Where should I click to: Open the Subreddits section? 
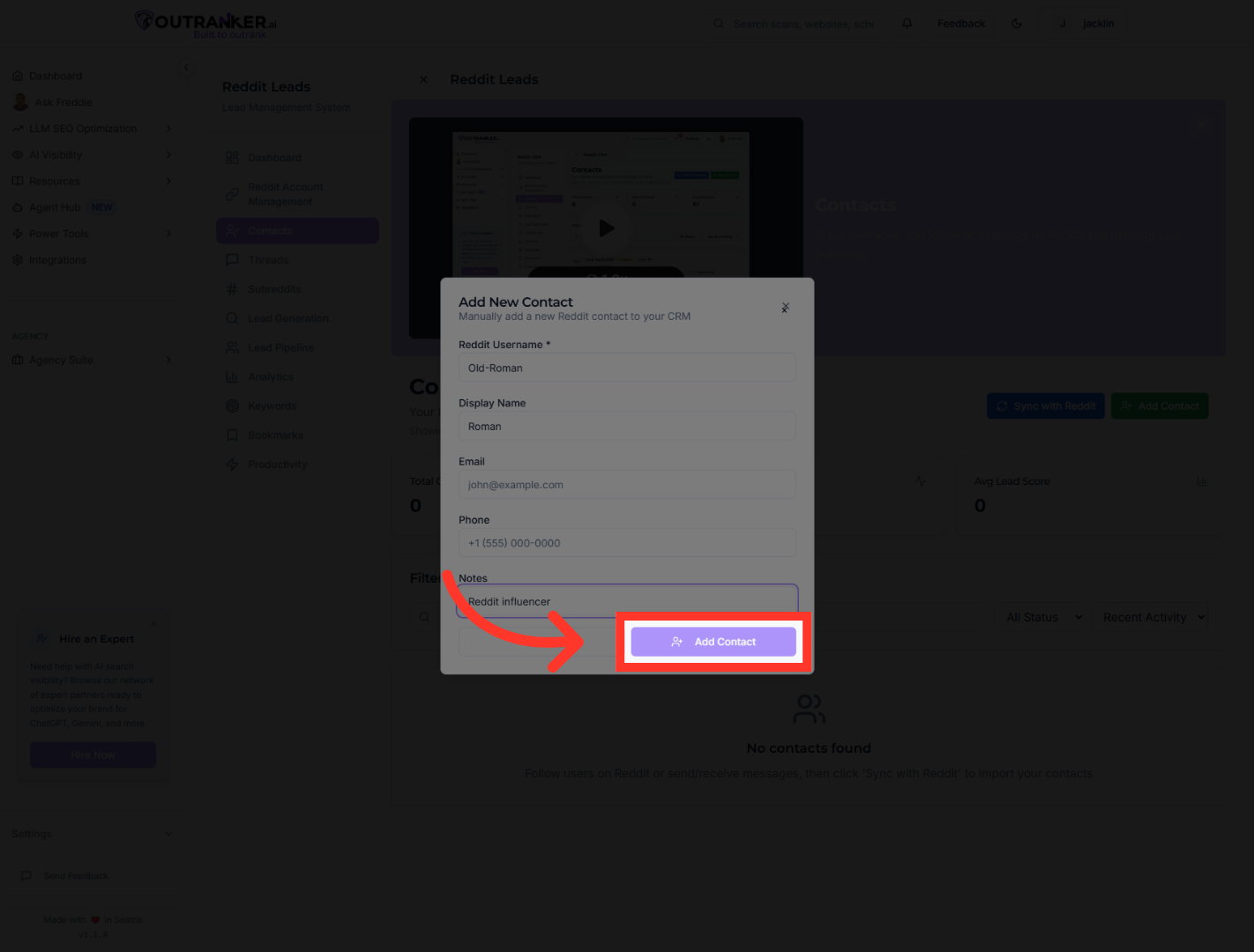[x=297, y=289]
